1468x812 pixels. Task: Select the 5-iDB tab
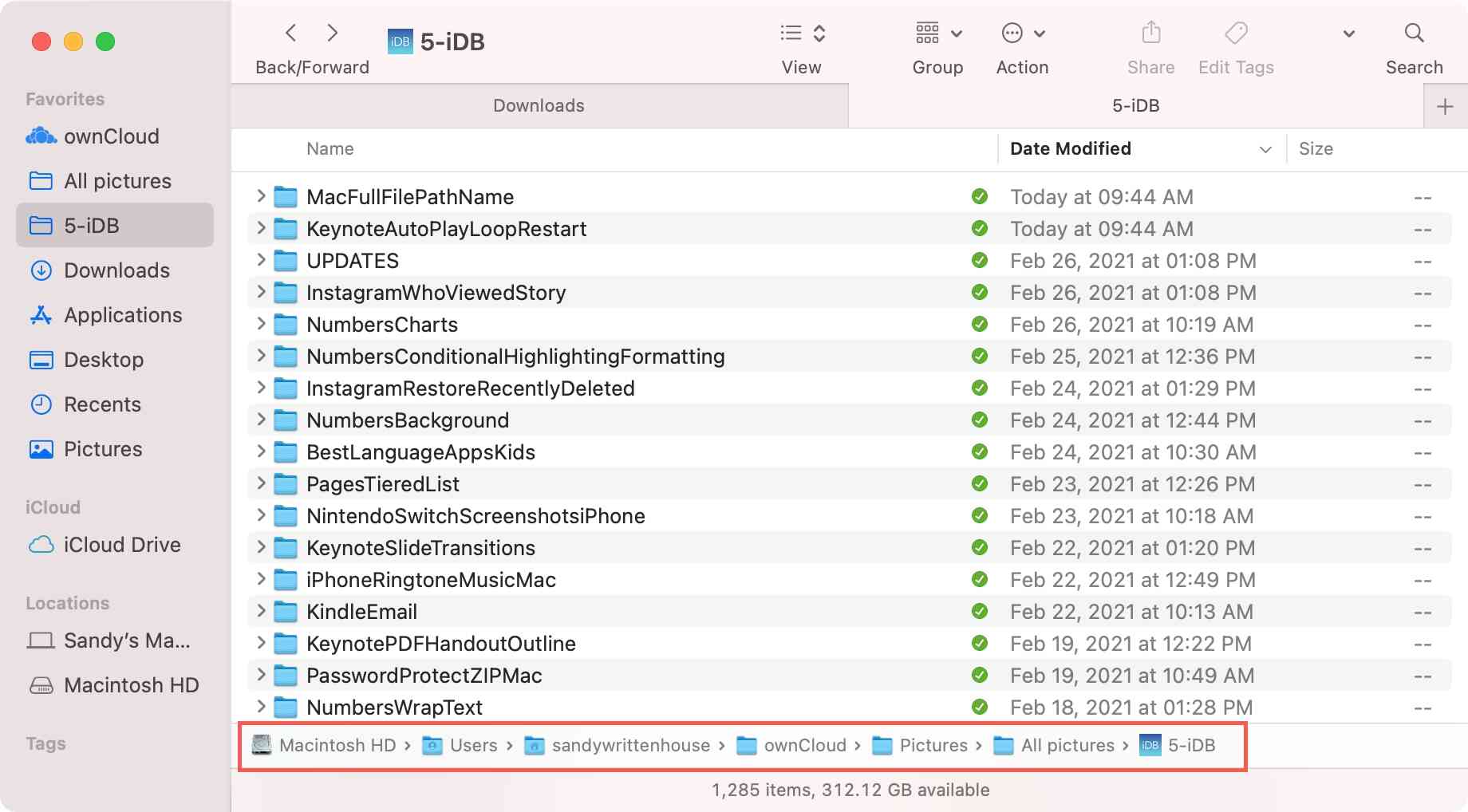coord(1135,106)
